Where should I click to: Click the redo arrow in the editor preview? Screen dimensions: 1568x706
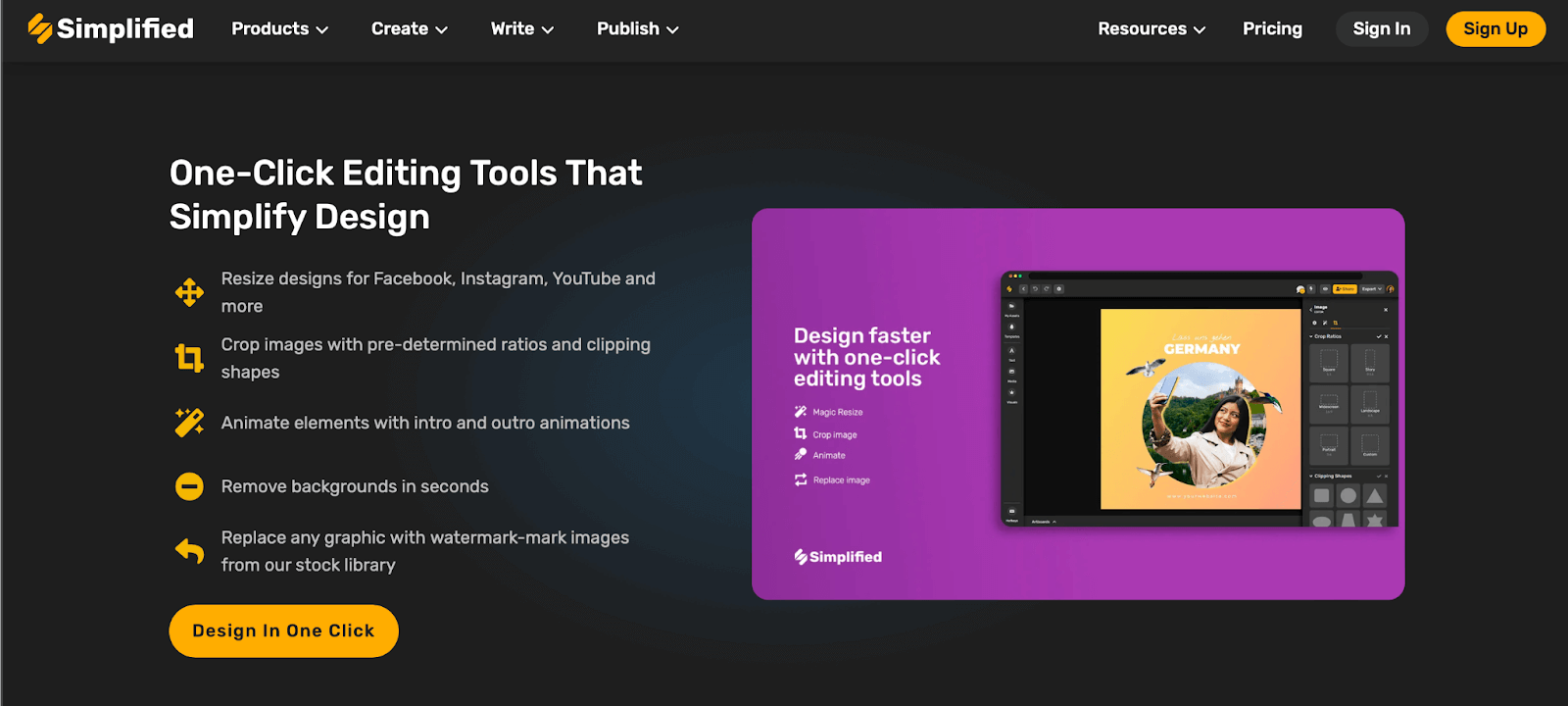click(1047, 289)
